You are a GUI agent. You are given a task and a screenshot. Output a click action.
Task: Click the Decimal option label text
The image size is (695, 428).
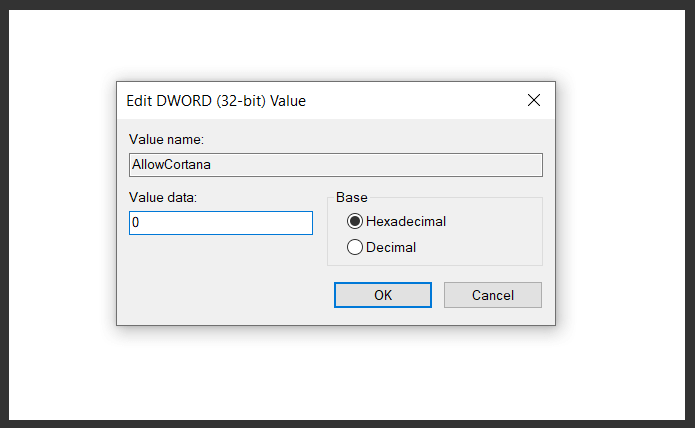tap(390, 247)
